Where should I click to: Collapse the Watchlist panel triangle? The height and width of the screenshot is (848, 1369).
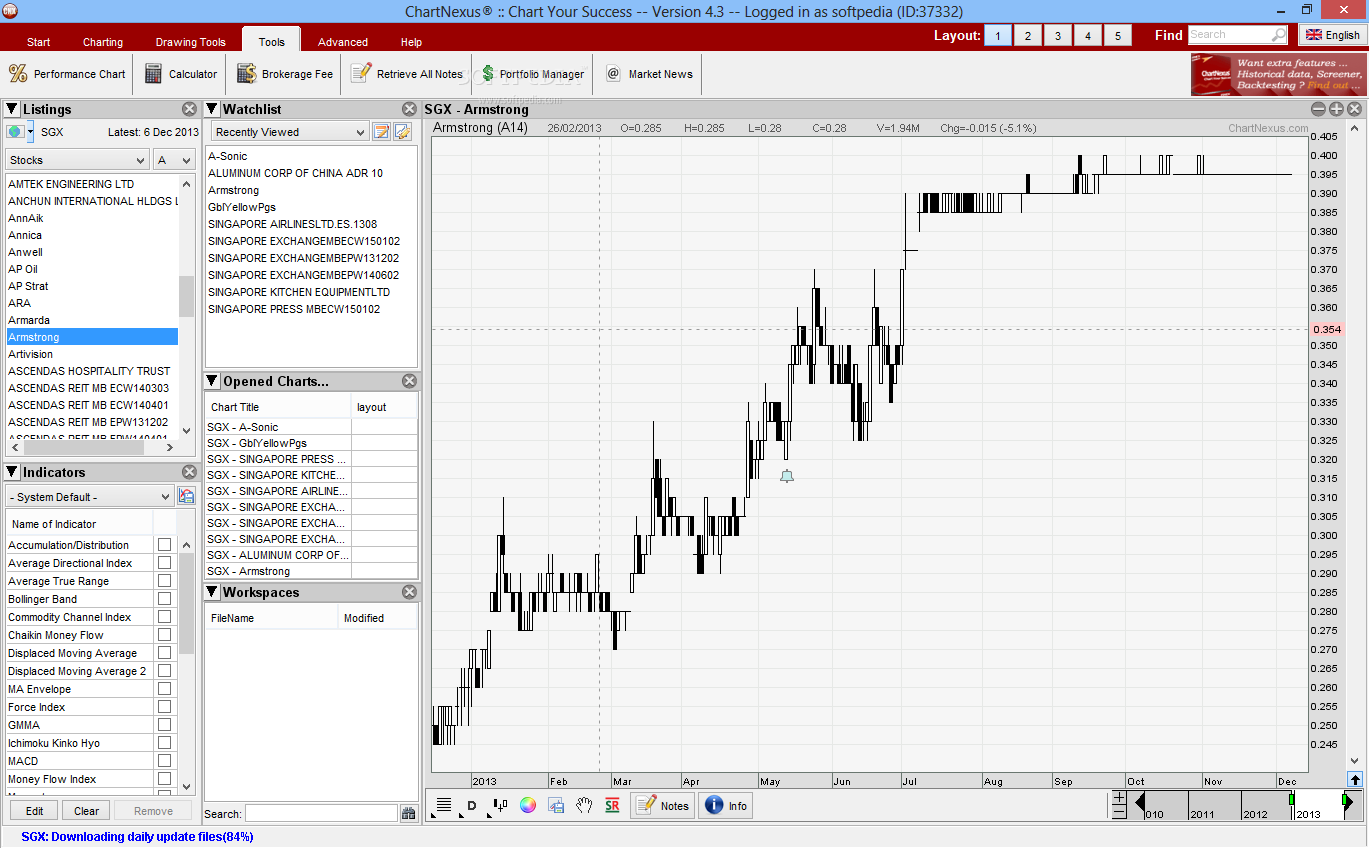point(212,109)
